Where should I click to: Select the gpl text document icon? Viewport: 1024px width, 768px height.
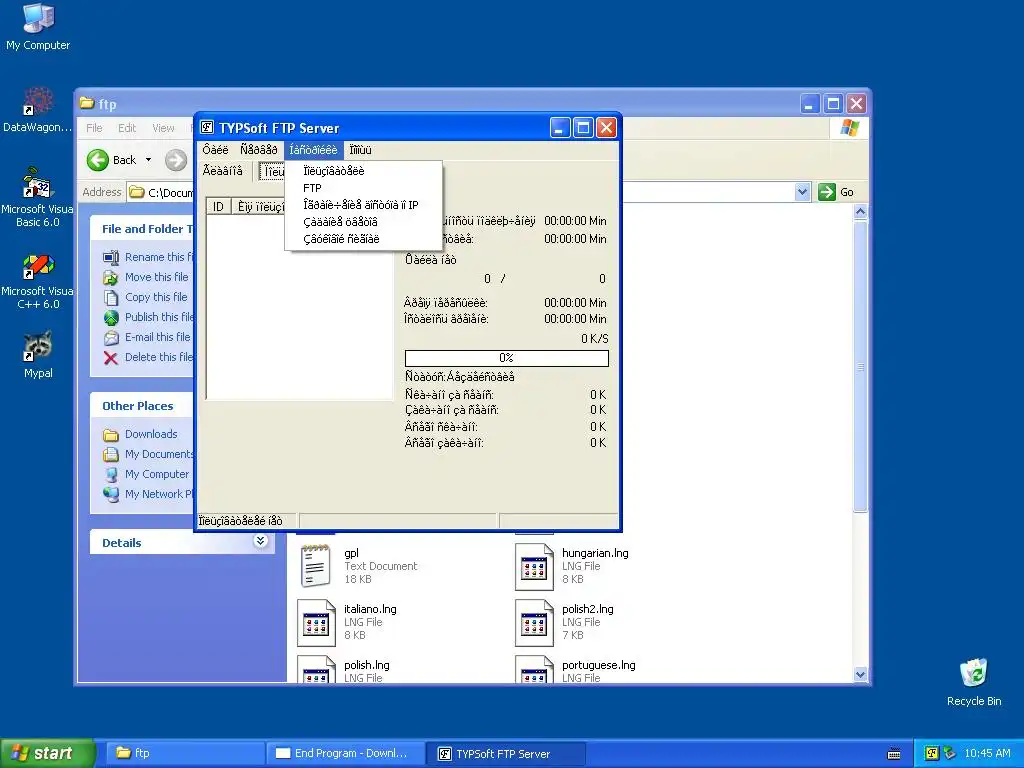316,566
